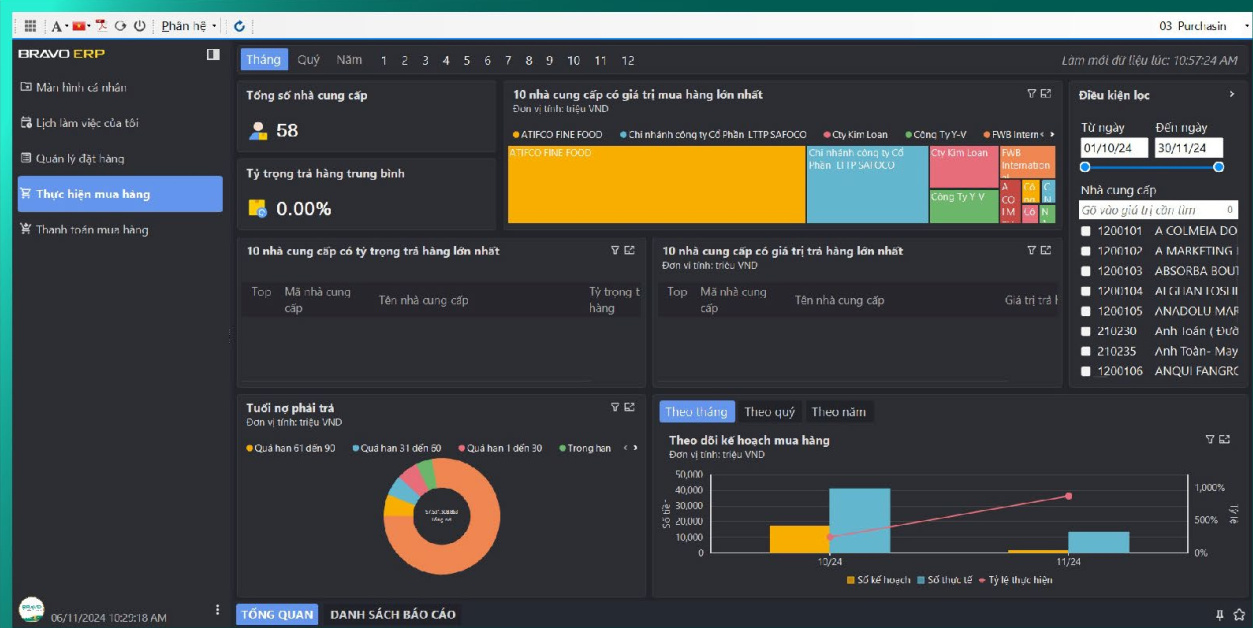The height and width of the screenshot is (628, 1253).
Task: Expand the top suppliers treemap to fullscreen
Action: [1046, 94]
